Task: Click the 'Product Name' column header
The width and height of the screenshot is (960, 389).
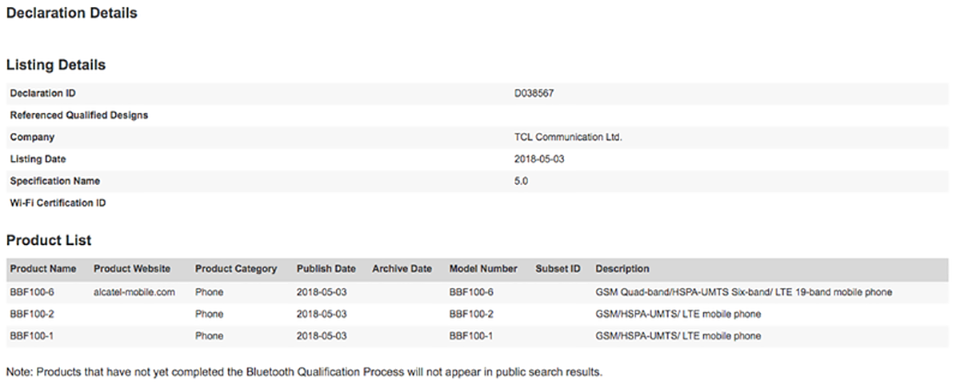Action: tap(43, 269)
